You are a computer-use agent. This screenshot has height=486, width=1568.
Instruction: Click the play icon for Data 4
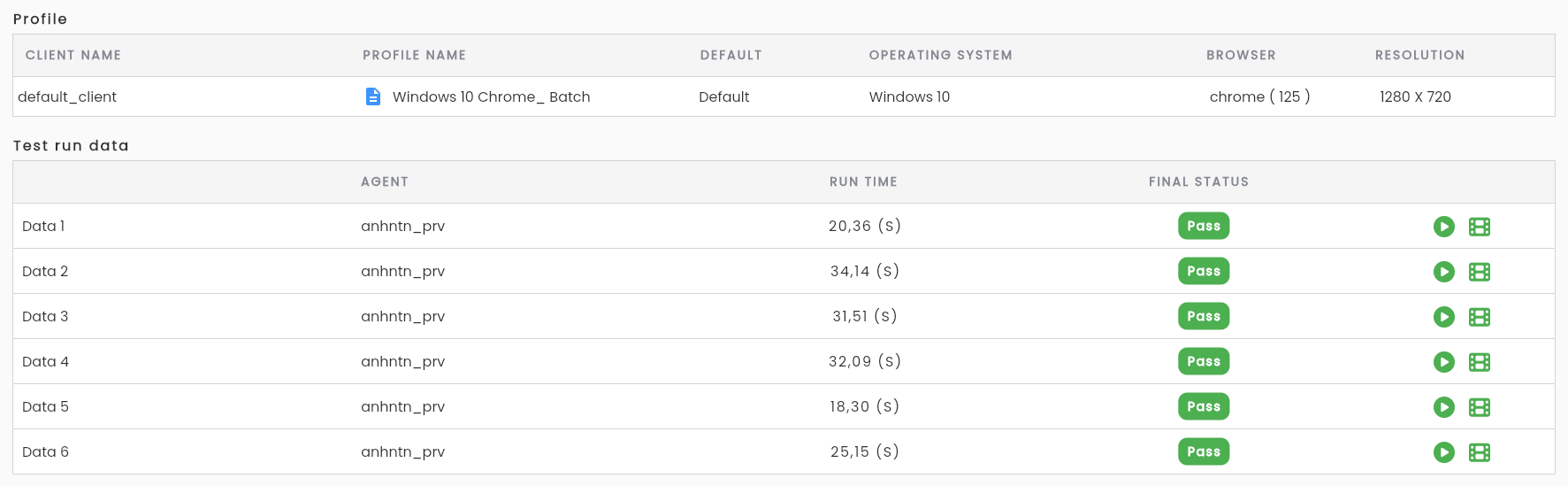click(x=1443, y=362)
